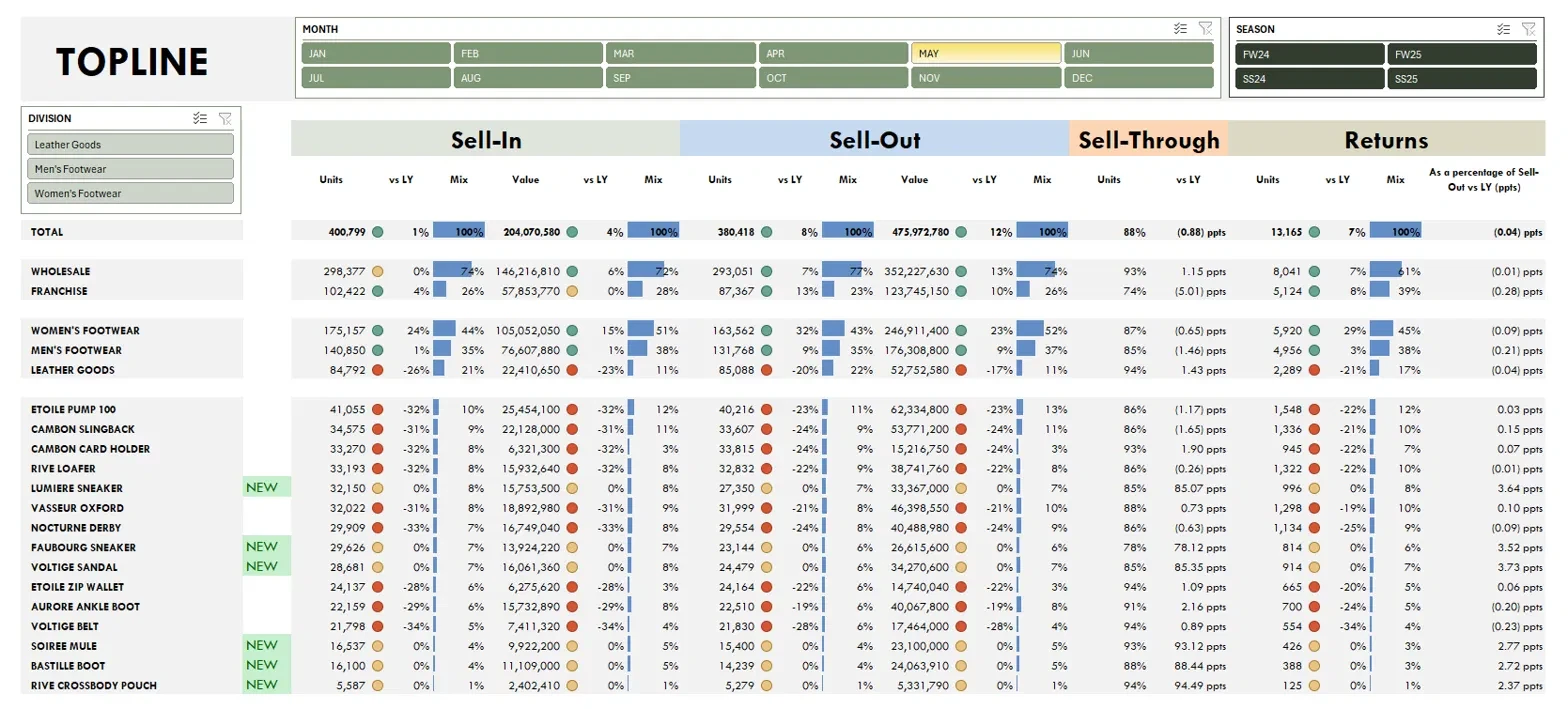
Task: Filter by season SS25
Action: (x=1461, y=77)
